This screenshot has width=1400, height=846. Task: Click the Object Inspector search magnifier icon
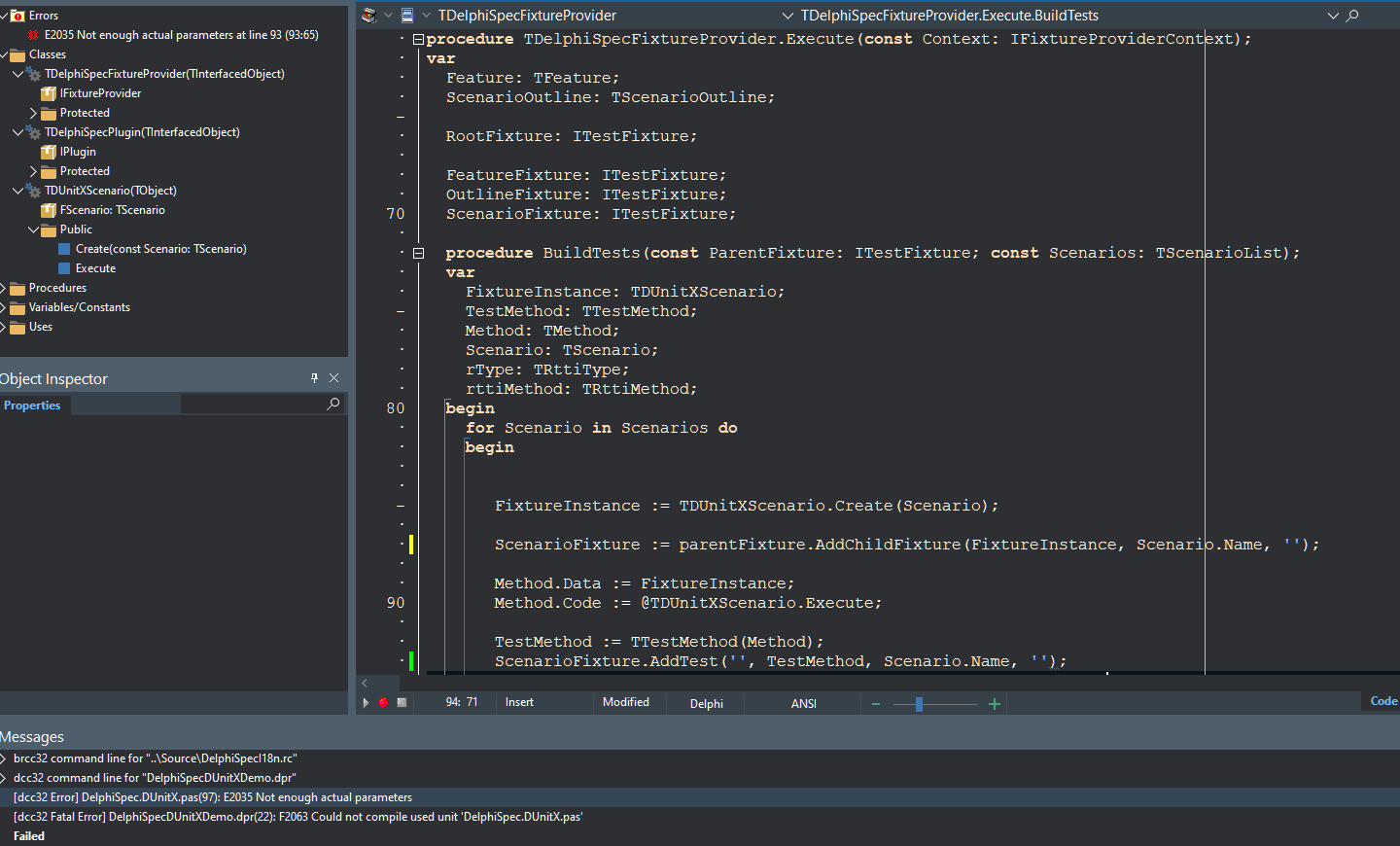(x=333, y=404)
